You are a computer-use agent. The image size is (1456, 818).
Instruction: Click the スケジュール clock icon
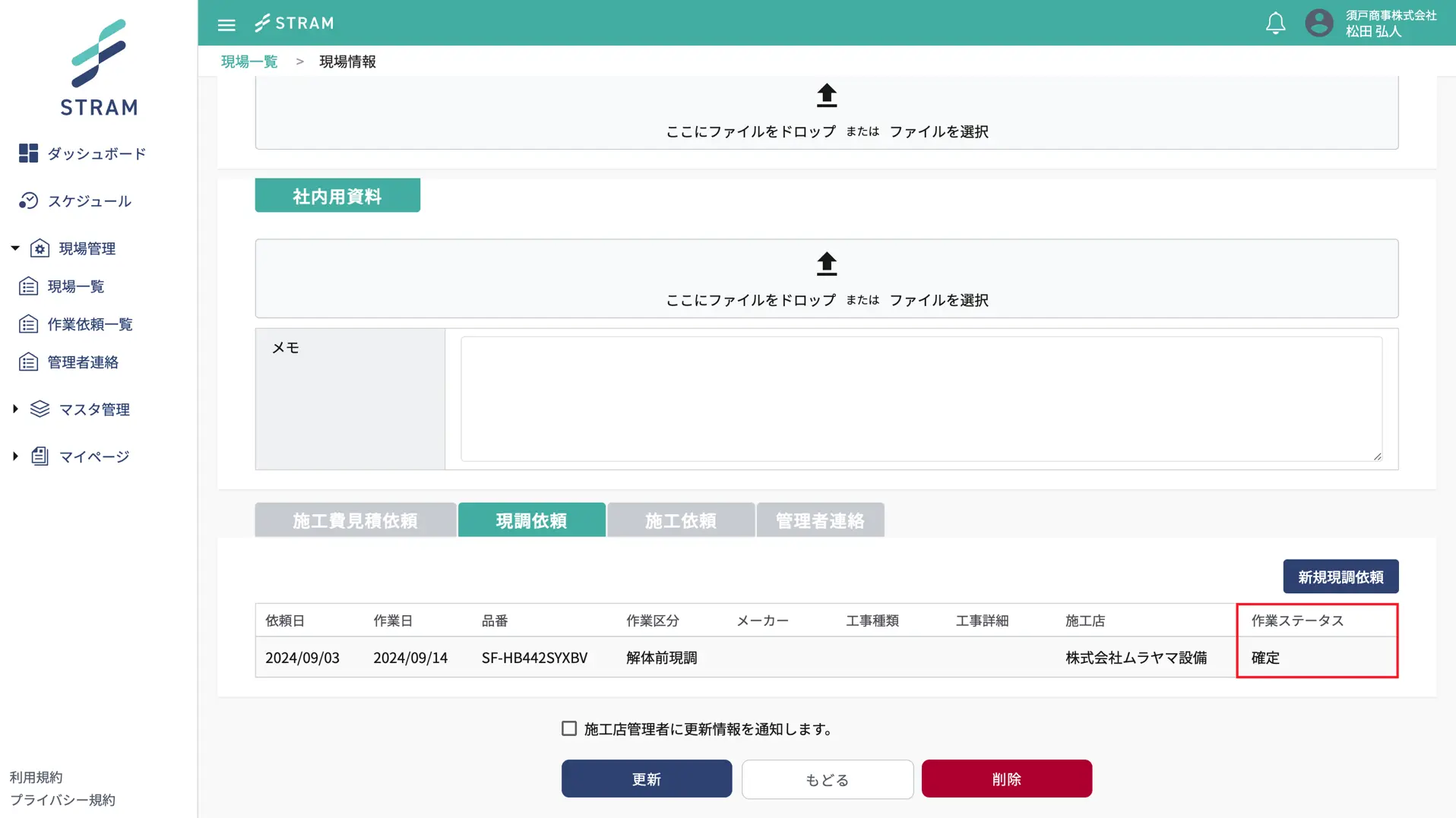point(28,201)
